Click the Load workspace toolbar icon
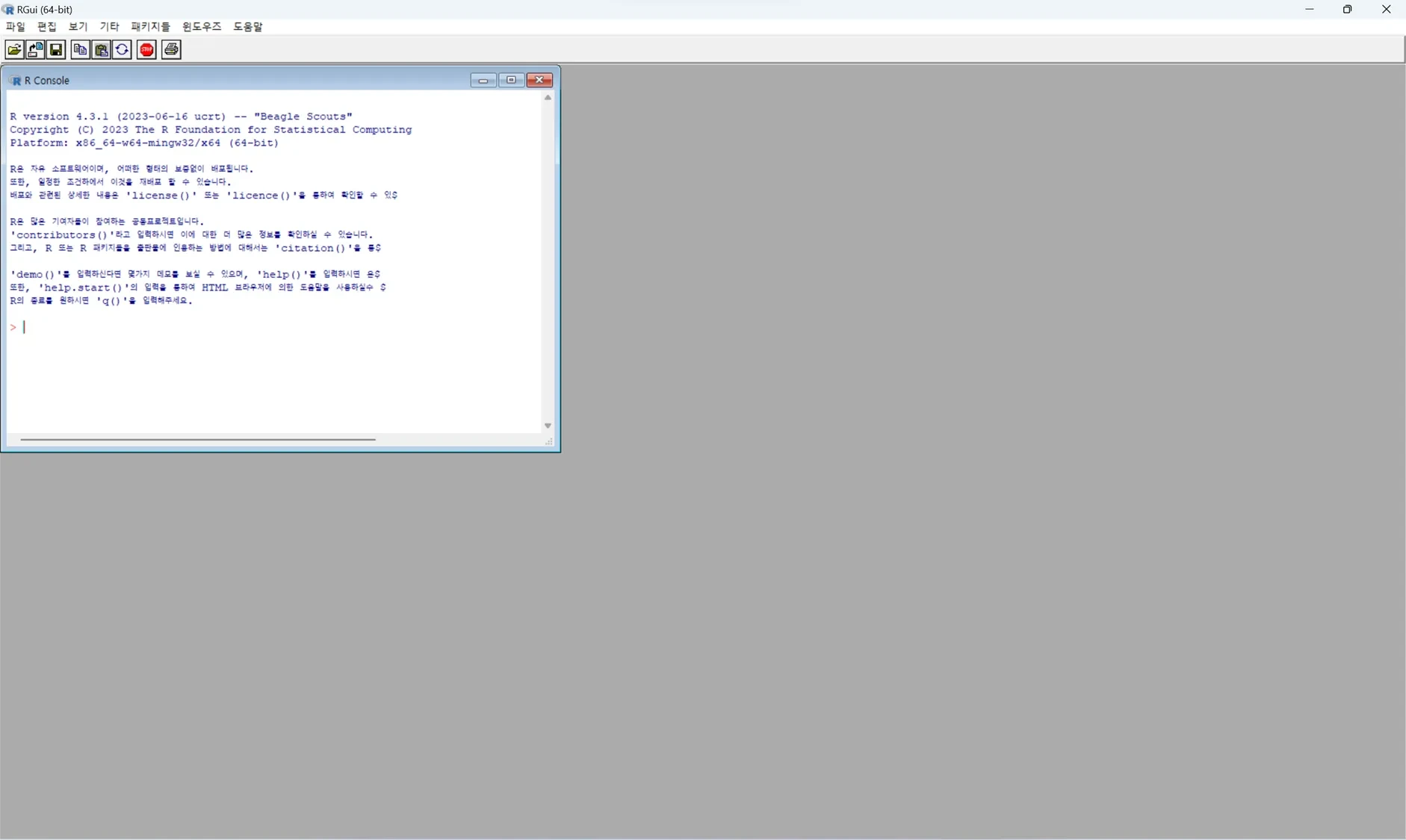The image size is (1406, 840). pyautogui.click(x=35, y=50)
